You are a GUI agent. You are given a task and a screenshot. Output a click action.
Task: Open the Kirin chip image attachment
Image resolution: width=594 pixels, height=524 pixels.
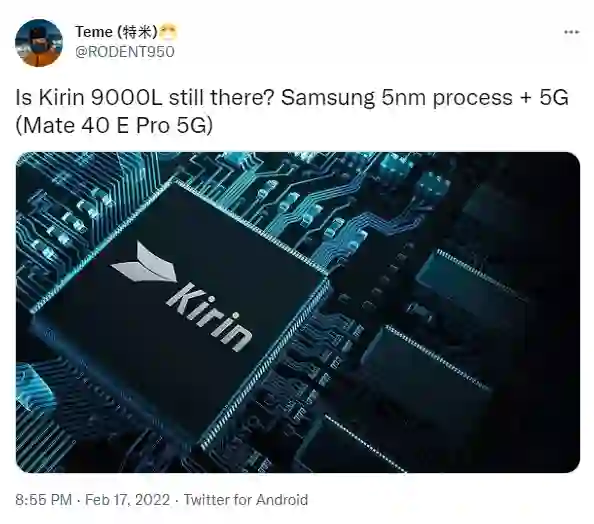click(x=298, y=312)
